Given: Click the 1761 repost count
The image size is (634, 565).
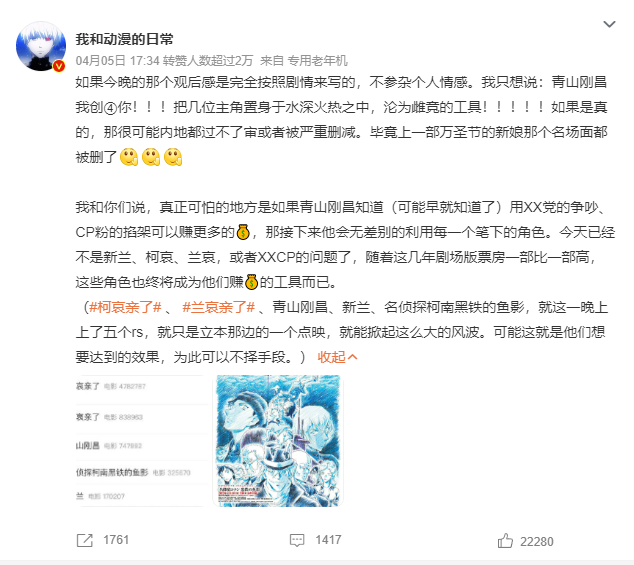Looking at the screenshot, I should pos(116,540).
